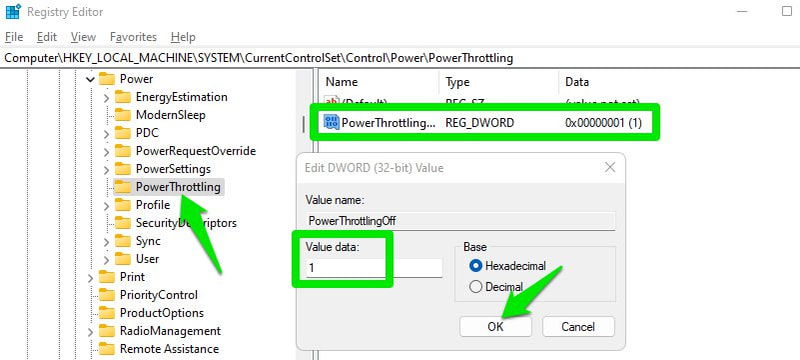Expand the User key
This screenshot has height=360, width=800.
pyautogui.click(x=106, y=260)
